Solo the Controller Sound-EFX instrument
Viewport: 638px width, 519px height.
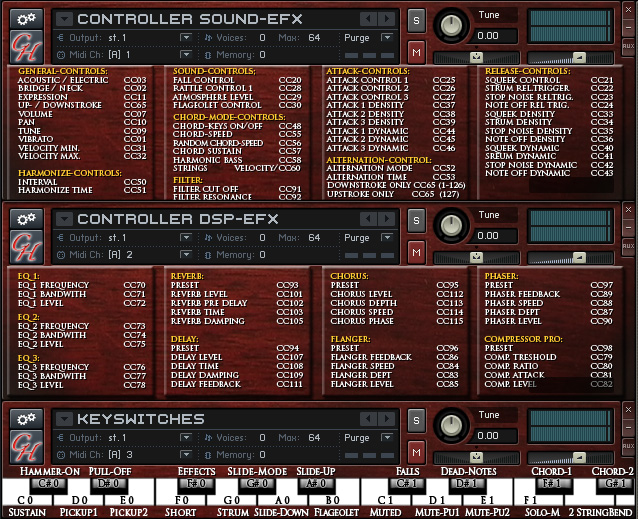[416, 20]
